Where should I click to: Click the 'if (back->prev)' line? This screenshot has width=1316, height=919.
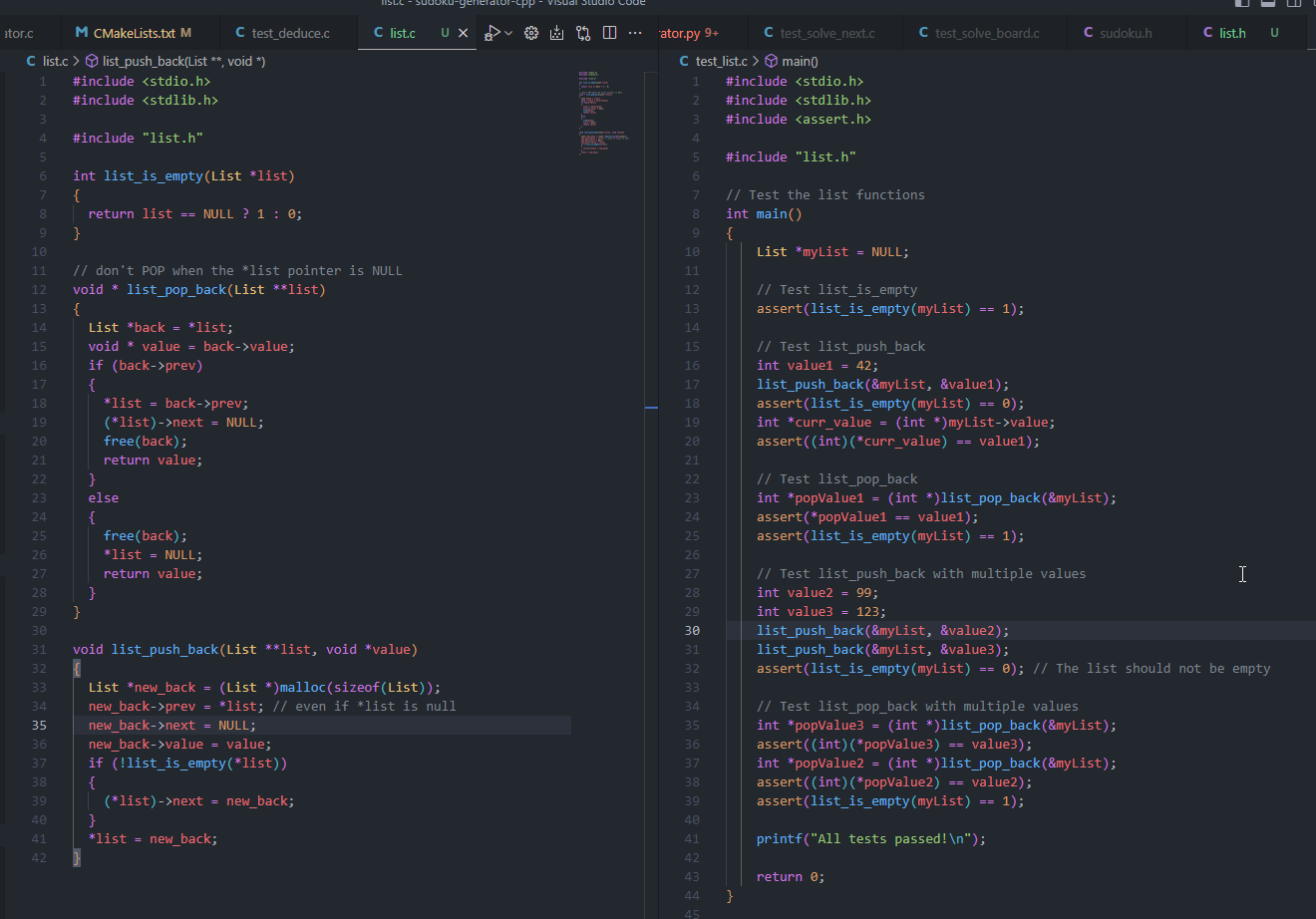(146, 365)
